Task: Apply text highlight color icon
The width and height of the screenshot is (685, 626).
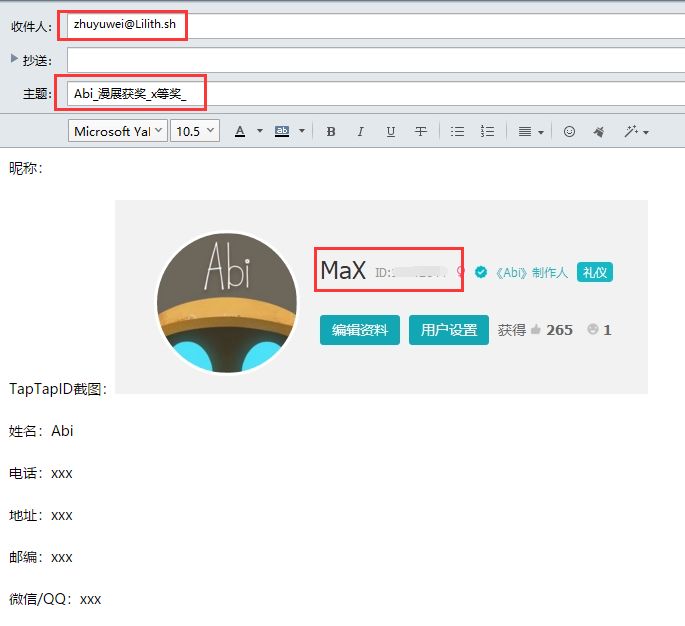Action: coord(282,131)
